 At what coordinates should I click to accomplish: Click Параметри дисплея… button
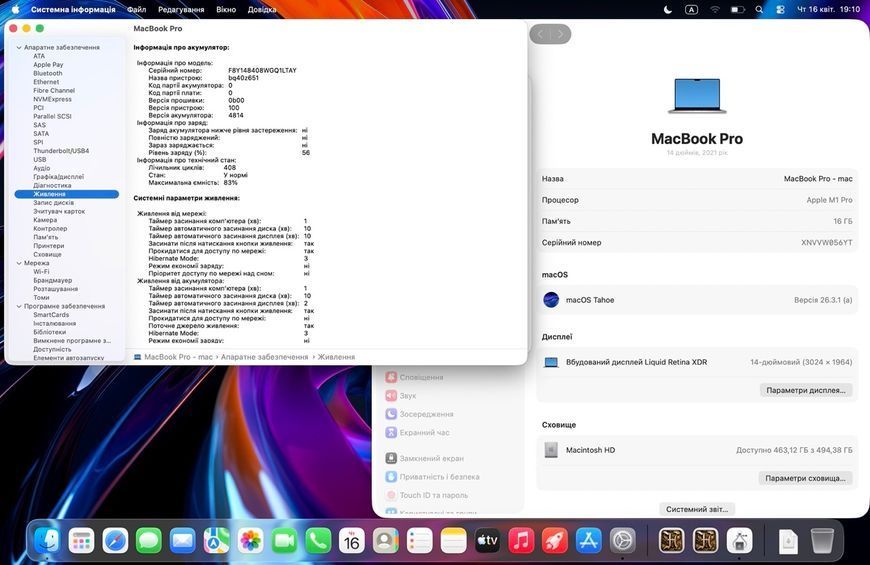806,390
